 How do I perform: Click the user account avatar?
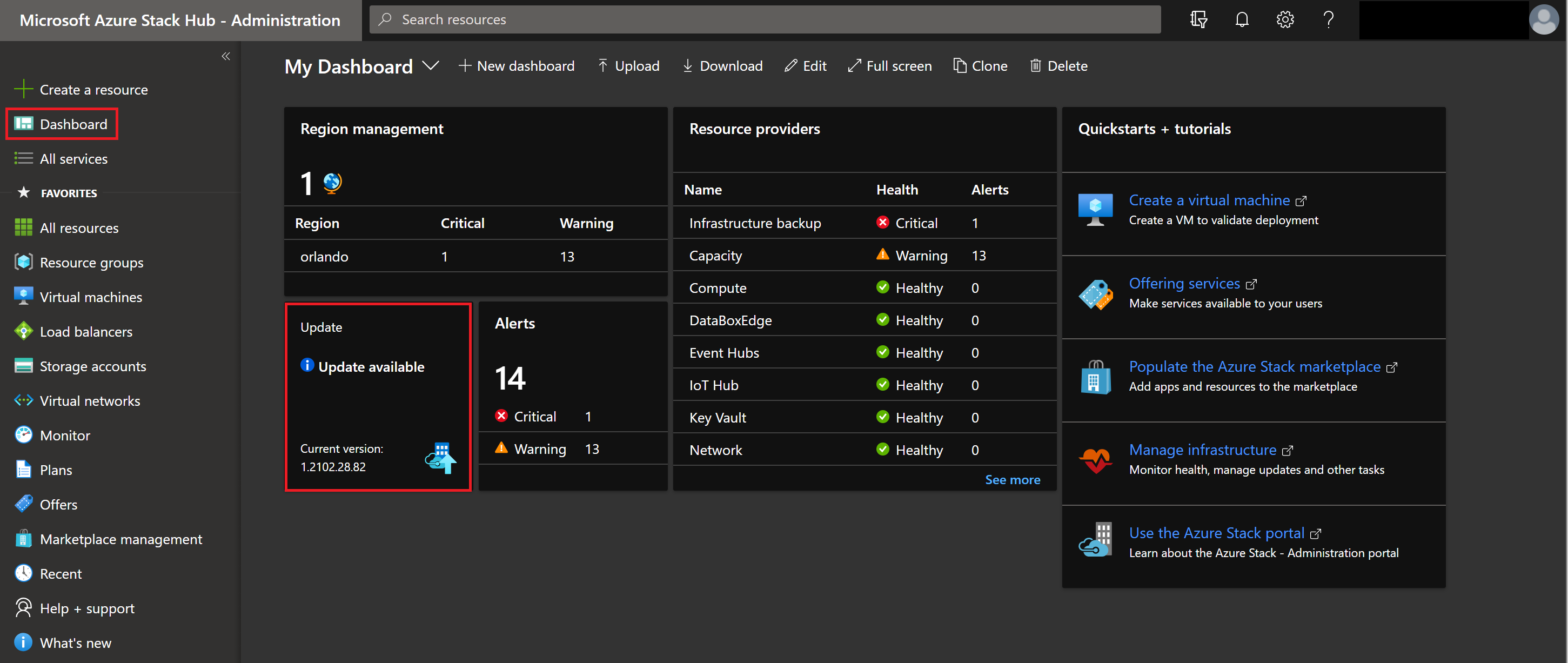click(1543, 20)
